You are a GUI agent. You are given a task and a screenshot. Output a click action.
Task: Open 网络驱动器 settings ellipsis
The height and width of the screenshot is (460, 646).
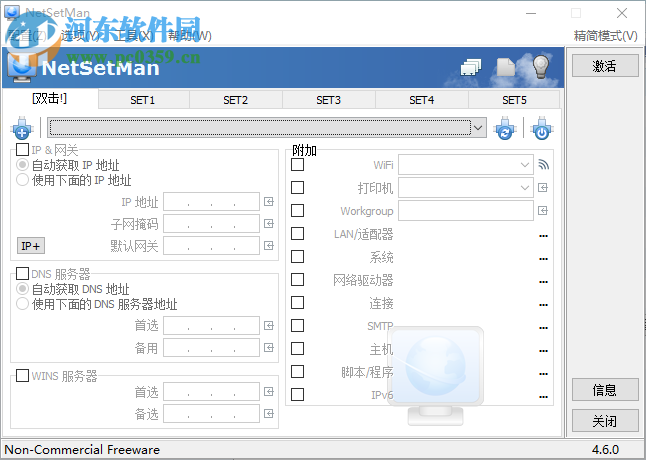543,282
